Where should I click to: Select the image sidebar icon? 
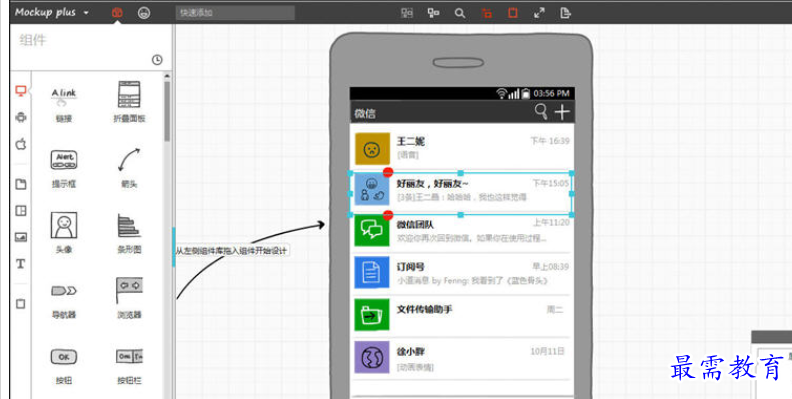pyautogui.click(x=21, y=237)
